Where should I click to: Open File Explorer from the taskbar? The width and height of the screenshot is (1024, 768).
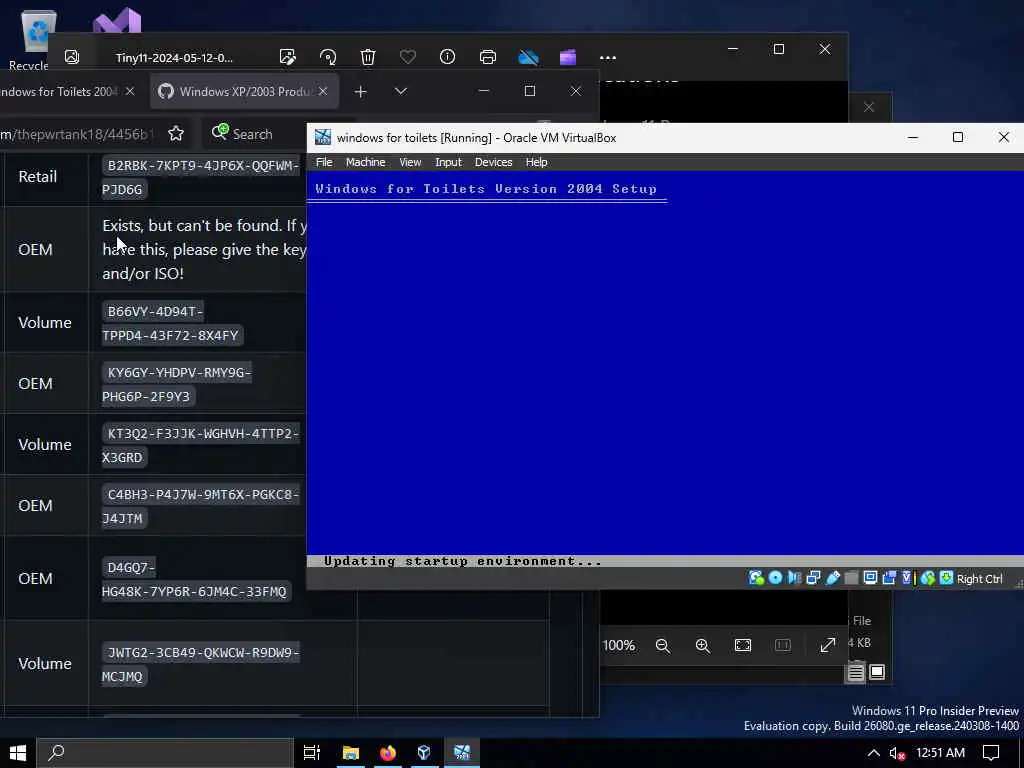point(351,753)
